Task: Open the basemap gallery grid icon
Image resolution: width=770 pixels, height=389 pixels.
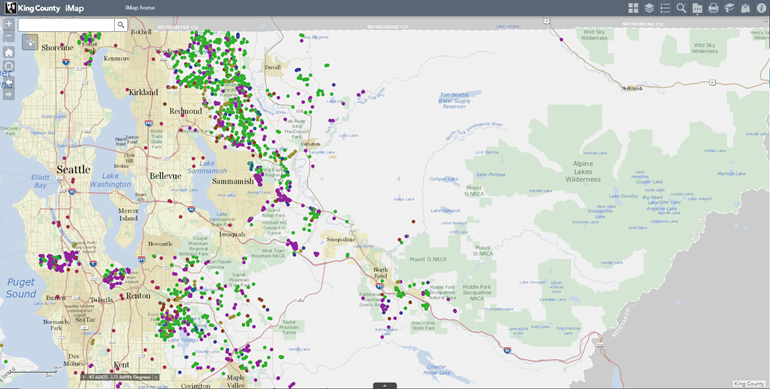Action: (x=633, y=8)
